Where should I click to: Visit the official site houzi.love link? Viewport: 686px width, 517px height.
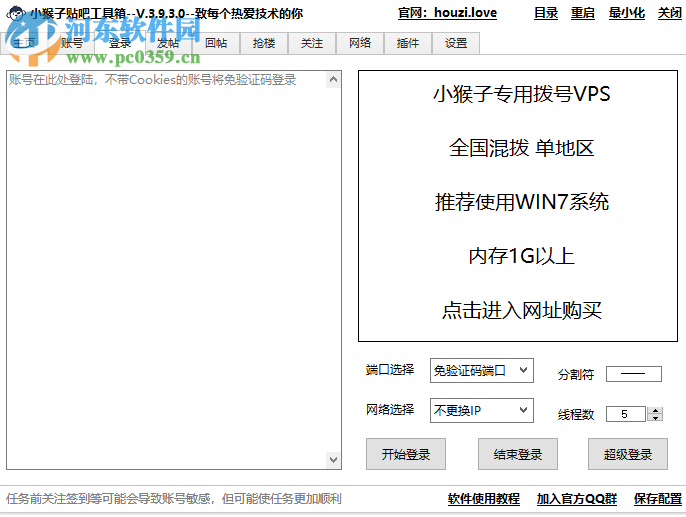coord(447,13)
